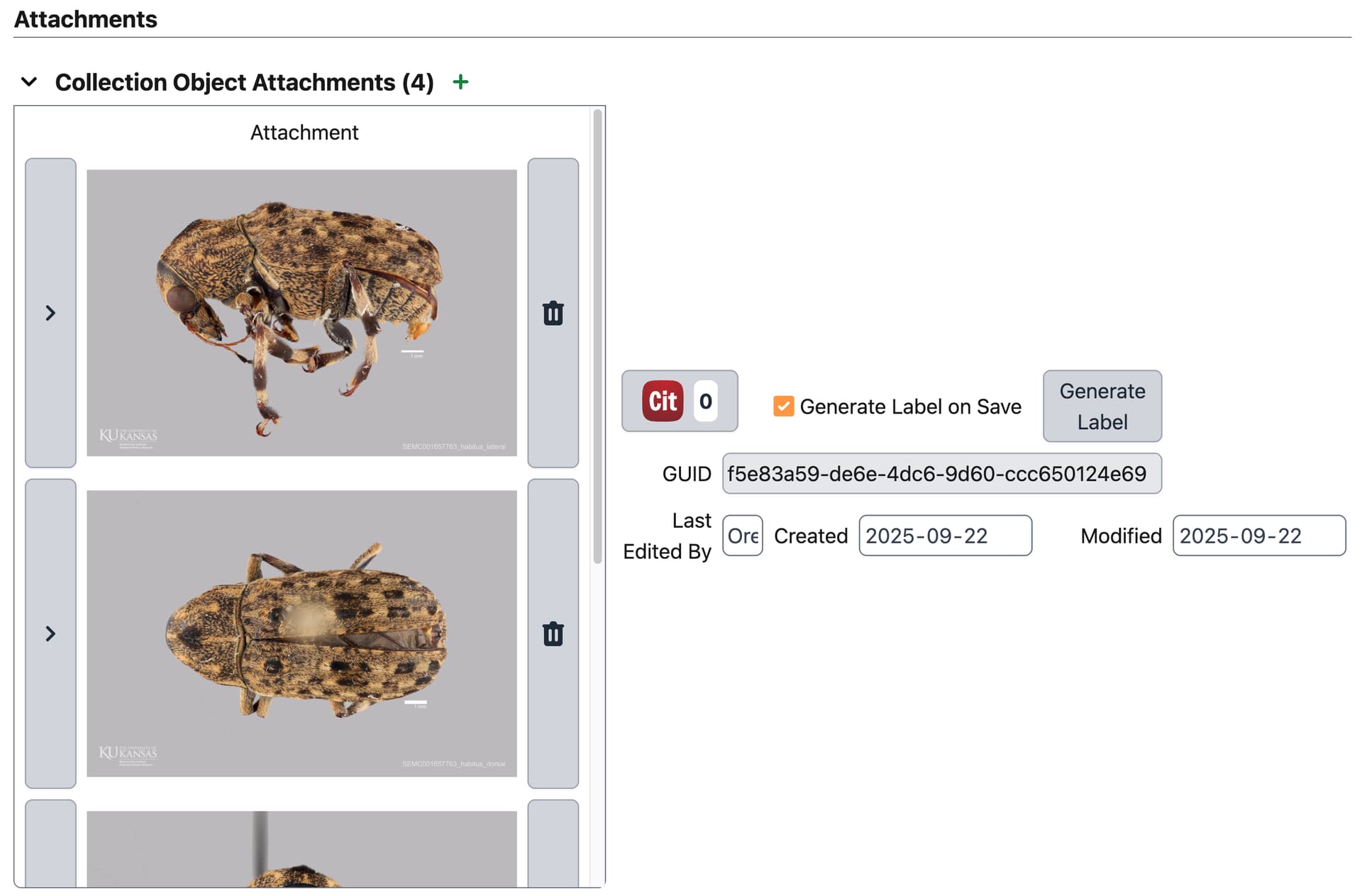Open the dorsal beetle image thumbnail
This screenshot has height=896, width=1362.
[x=301, y=633]
